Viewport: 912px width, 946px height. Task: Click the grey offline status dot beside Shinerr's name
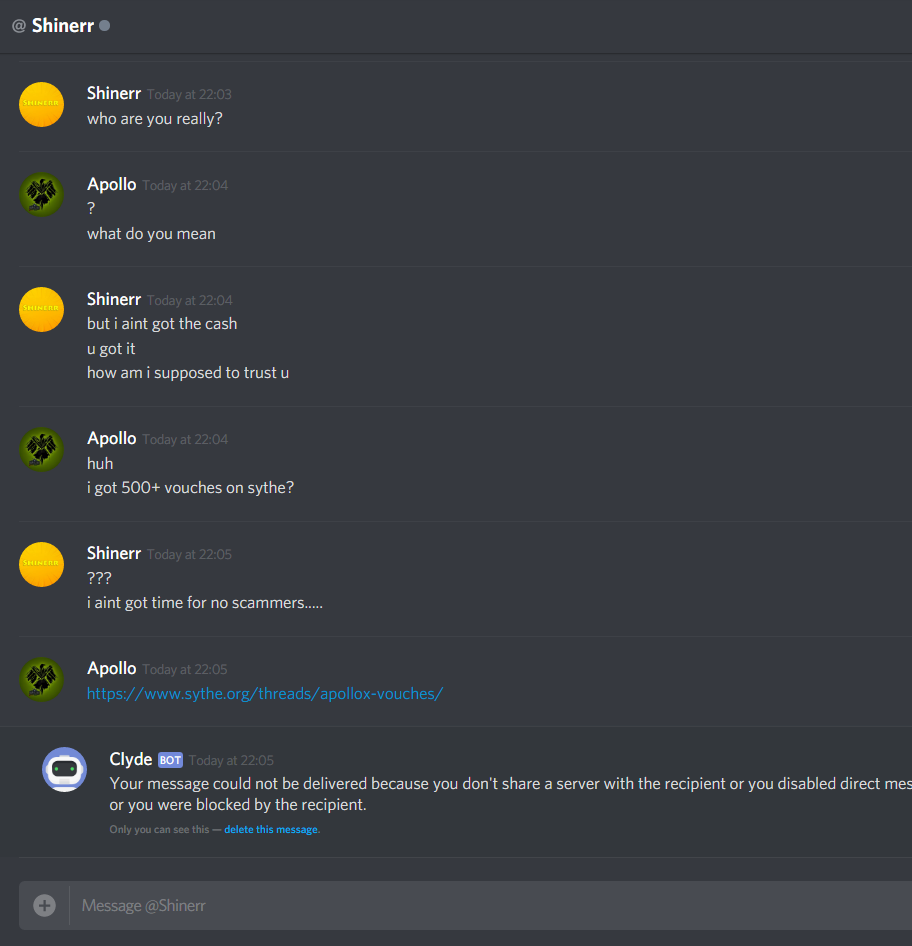click(104, 26)
